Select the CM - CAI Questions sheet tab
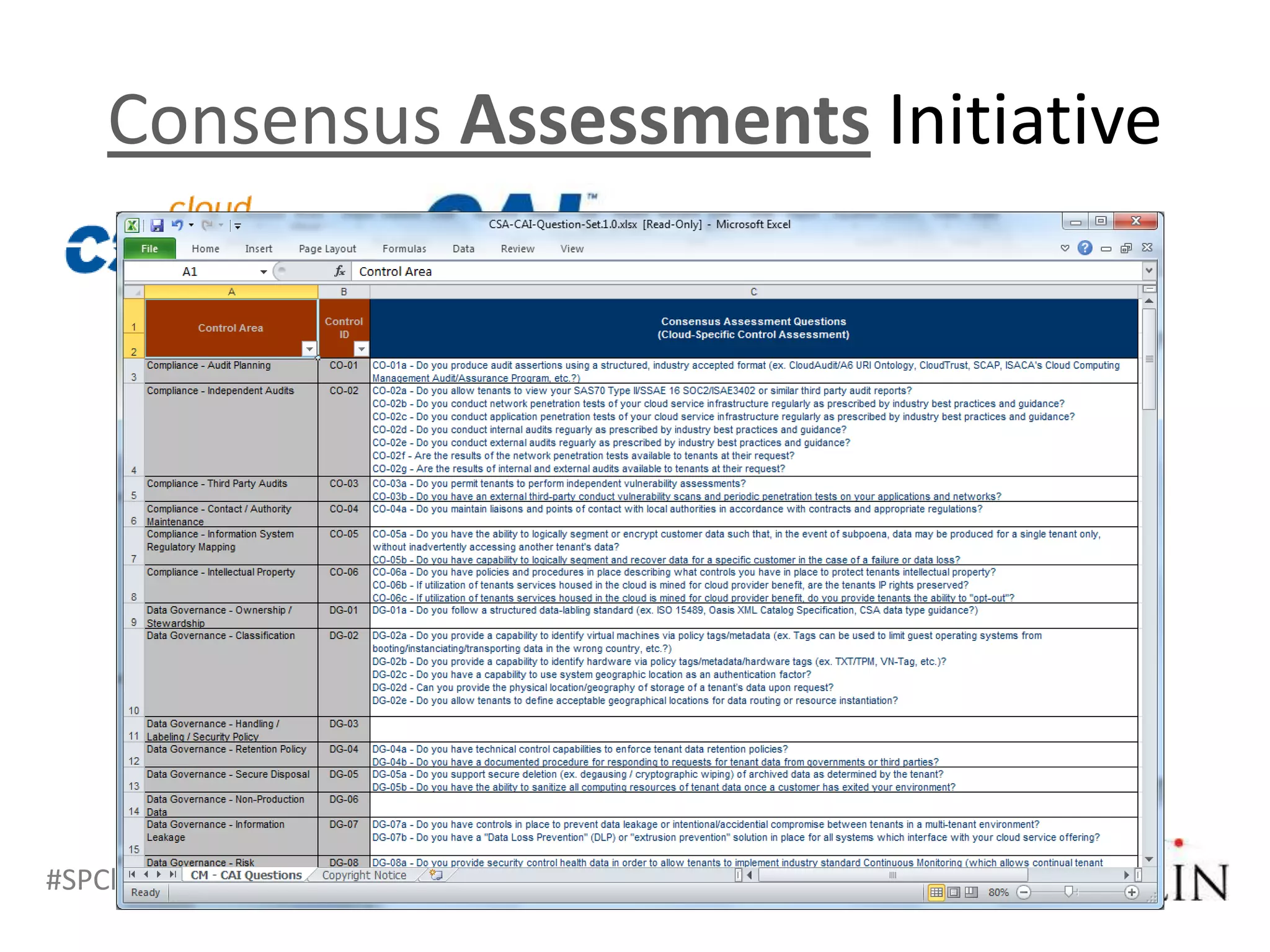 (x=246, y=875)
